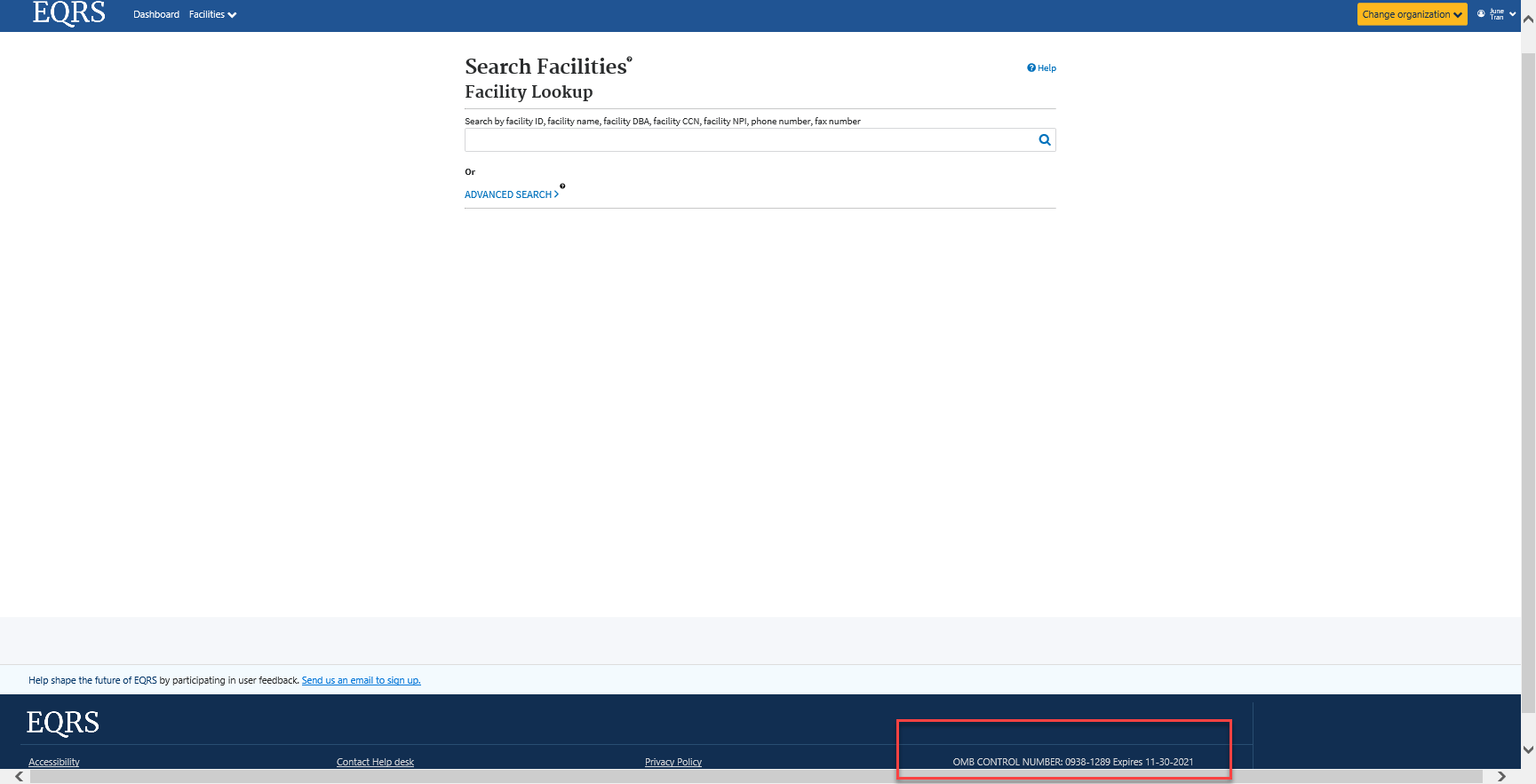Click the magnifier search icon
1536x784 pixels.
[1045, 140]
